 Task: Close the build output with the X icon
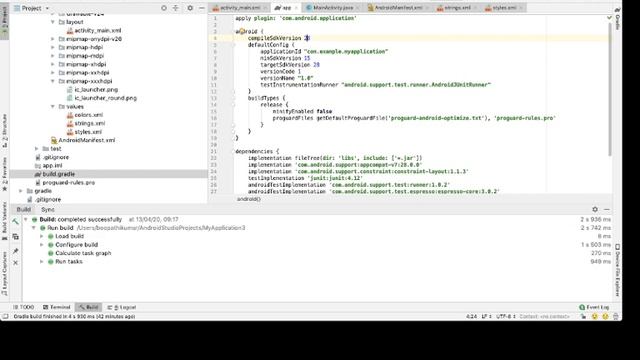pos(16,263)
